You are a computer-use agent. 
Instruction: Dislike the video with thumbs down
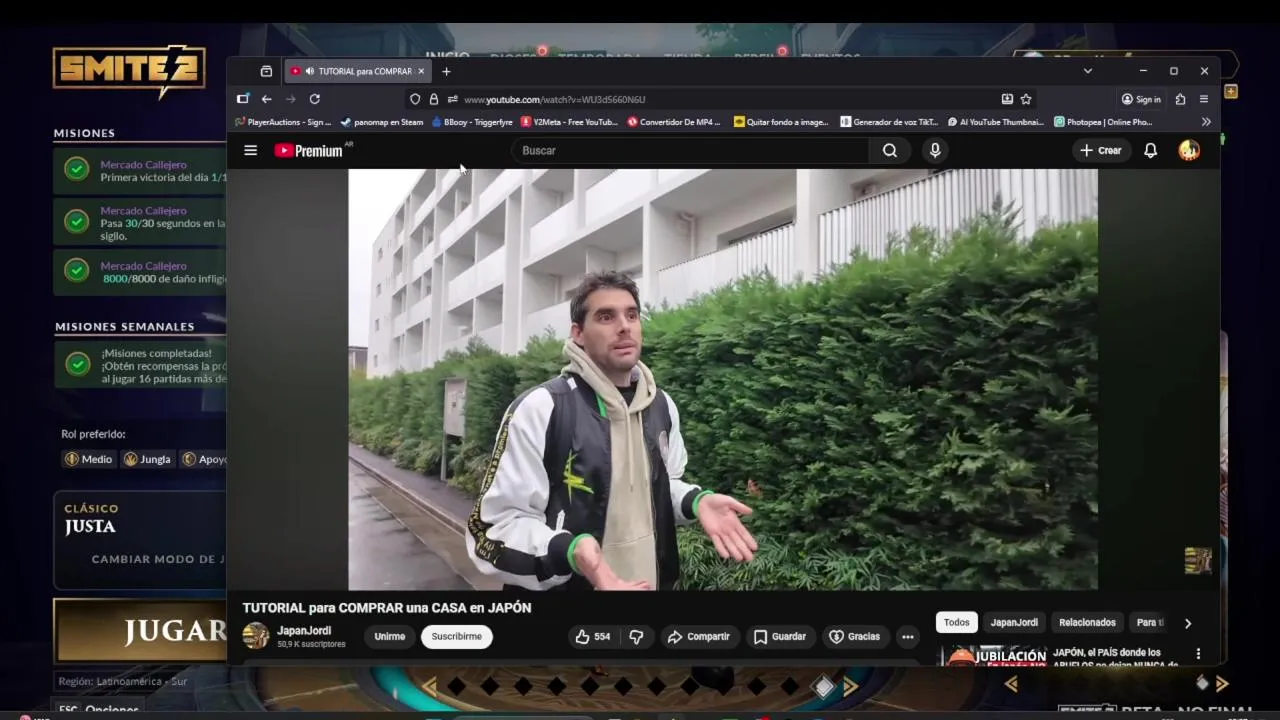click(636, 636)
